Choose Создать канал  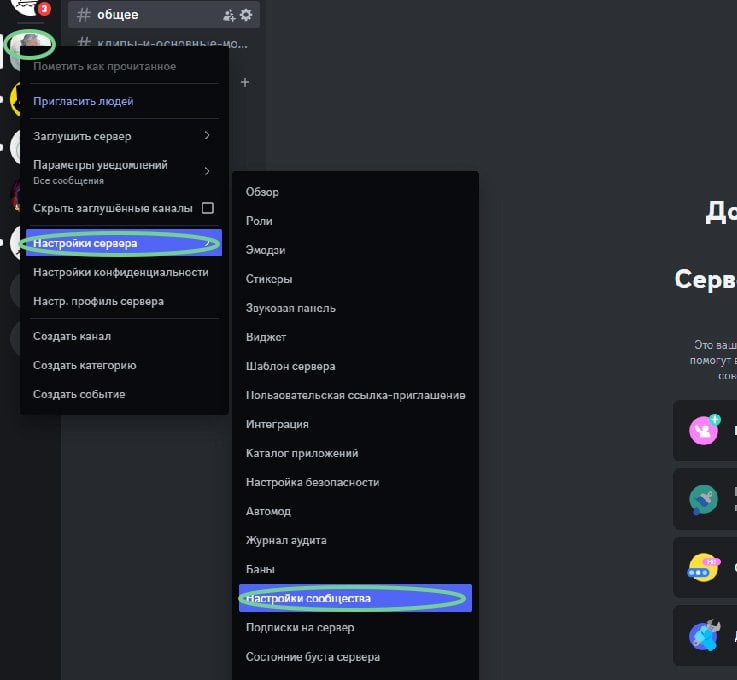124,336
